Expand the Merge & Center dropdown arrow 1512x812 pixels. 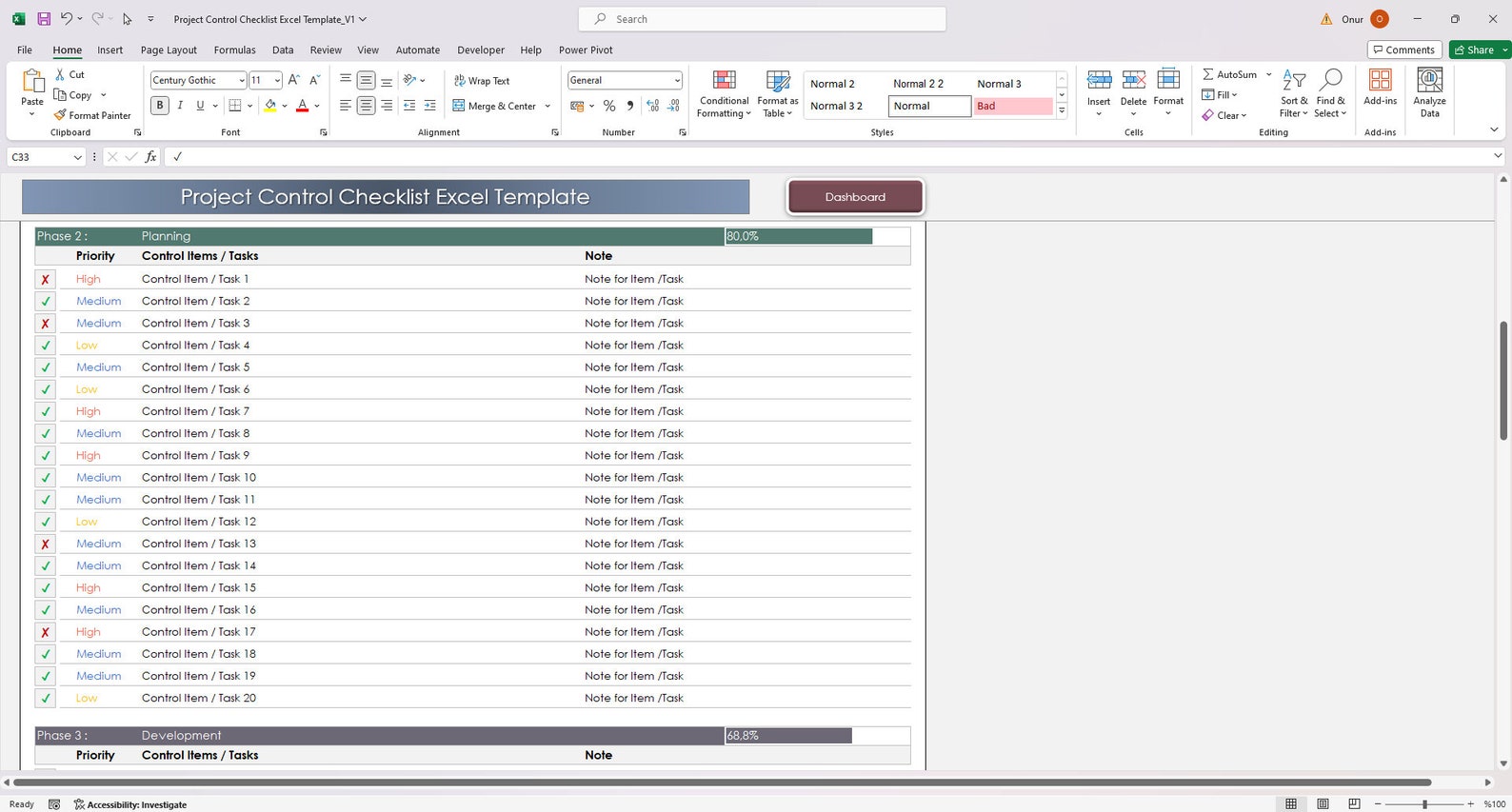[547, 106]
